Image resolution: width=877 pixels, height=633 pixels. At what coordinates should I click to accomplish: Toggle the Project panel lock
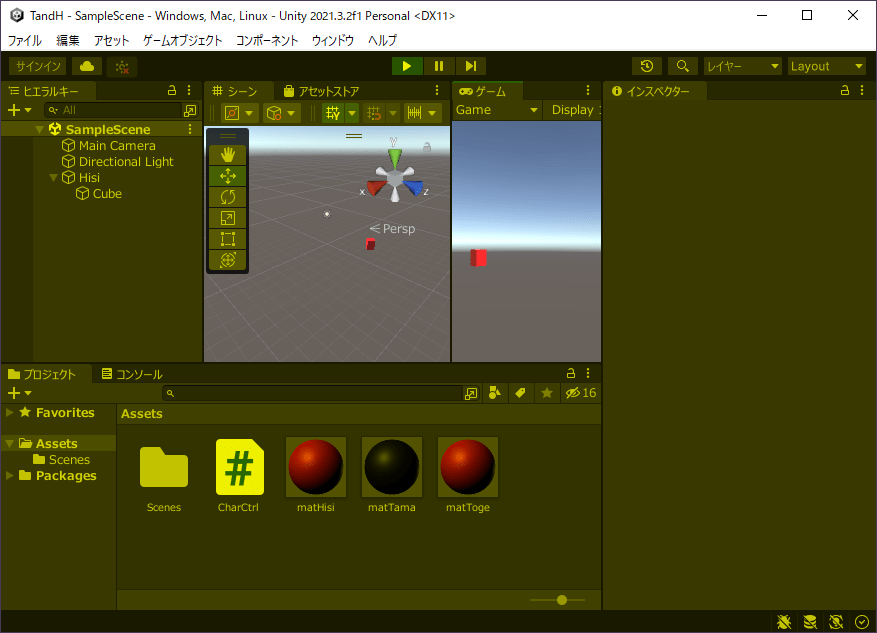point(571,373)
